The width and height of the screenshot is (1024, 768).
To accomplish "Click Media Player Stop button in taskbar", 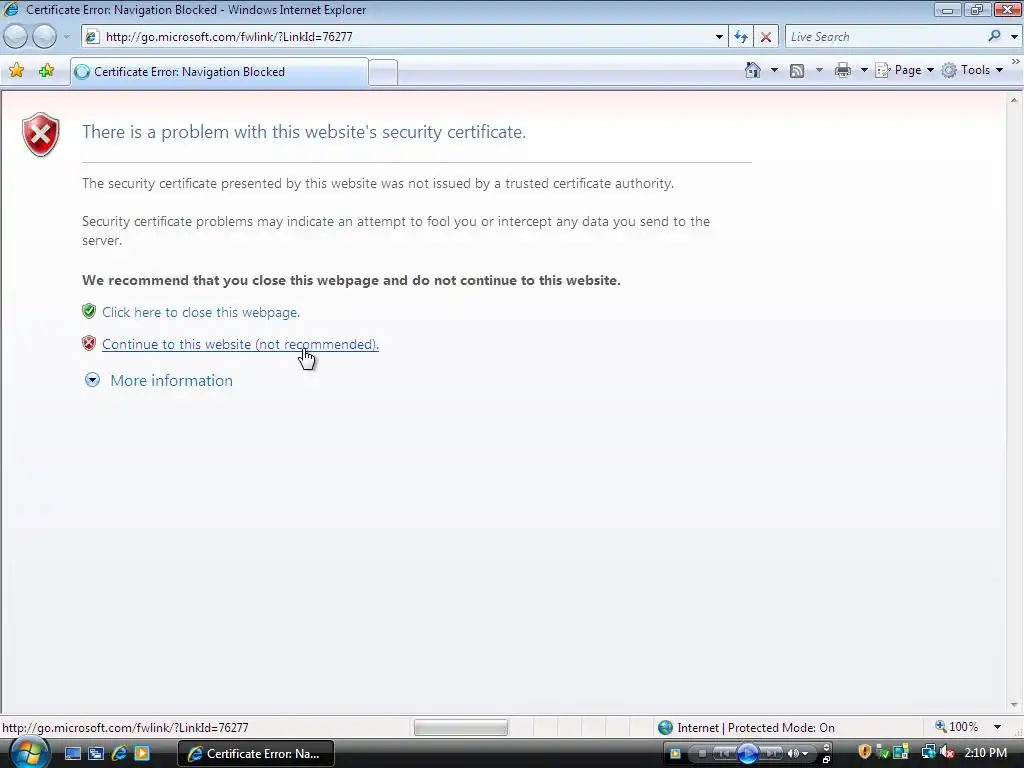I will coord(702,754).
